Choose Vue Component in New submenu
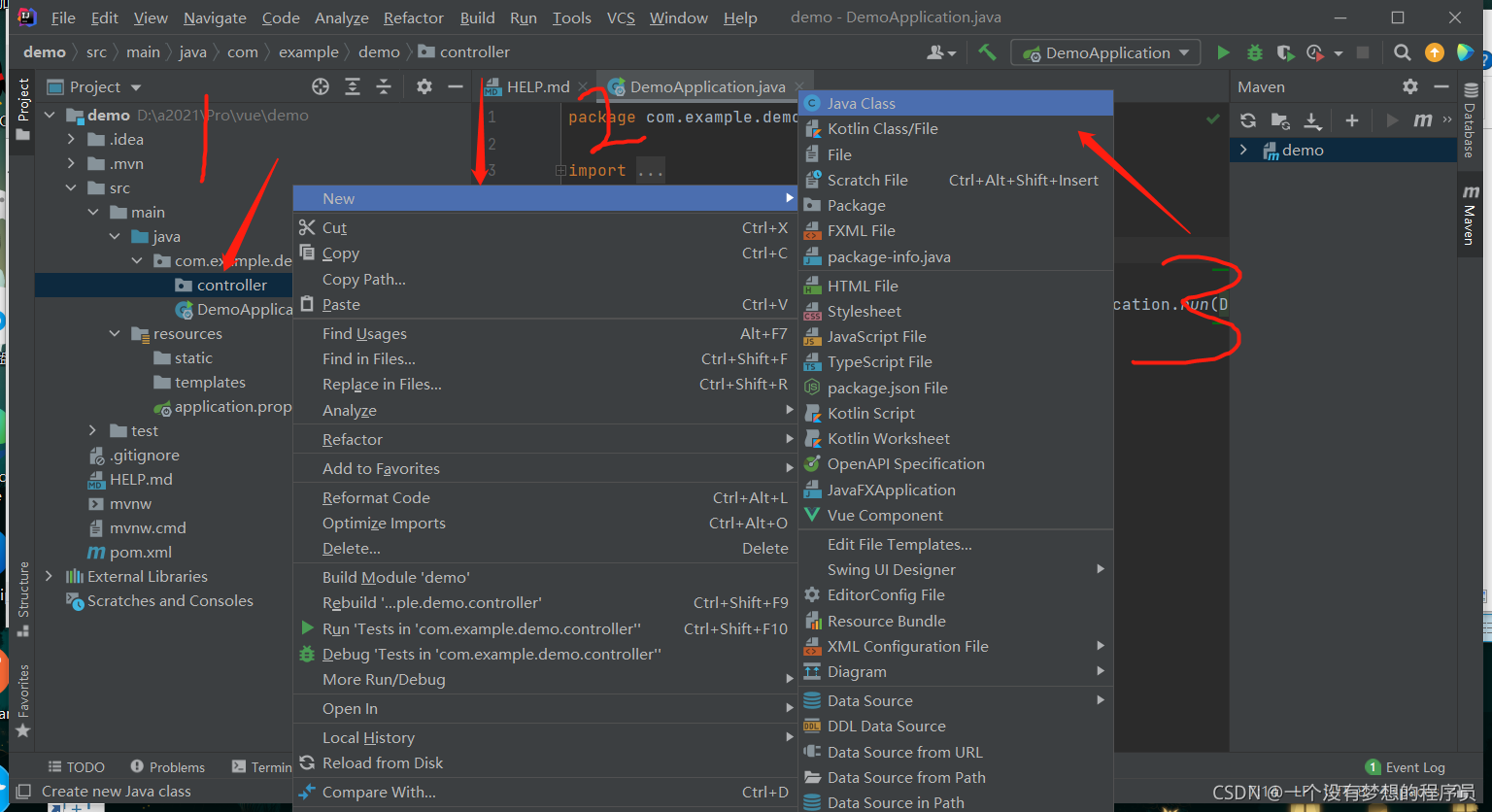Screen dimensions: 1492x812 pos(956,515)
